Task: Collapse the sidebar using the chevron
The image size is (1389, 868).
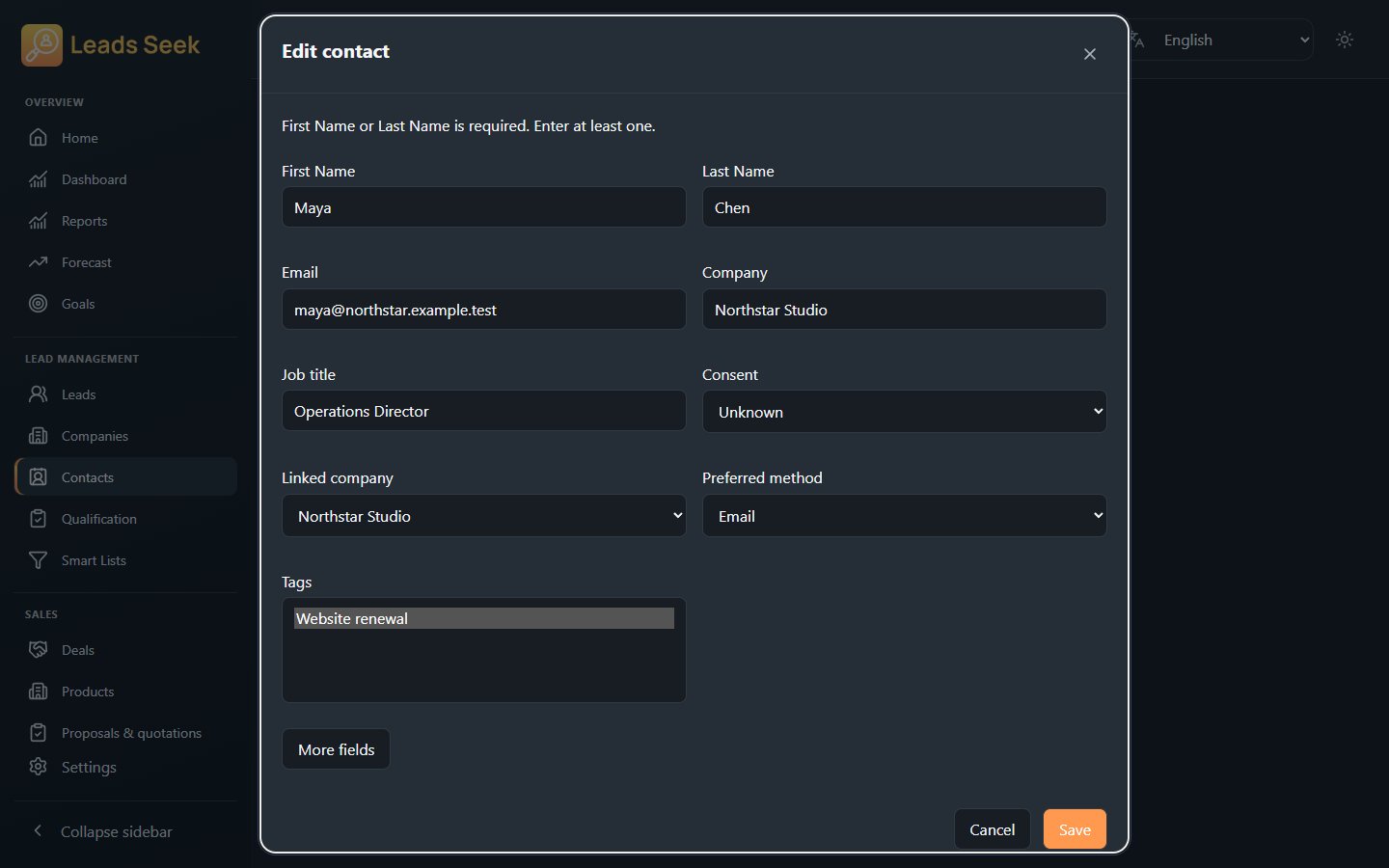Action: tap(38, 831)
